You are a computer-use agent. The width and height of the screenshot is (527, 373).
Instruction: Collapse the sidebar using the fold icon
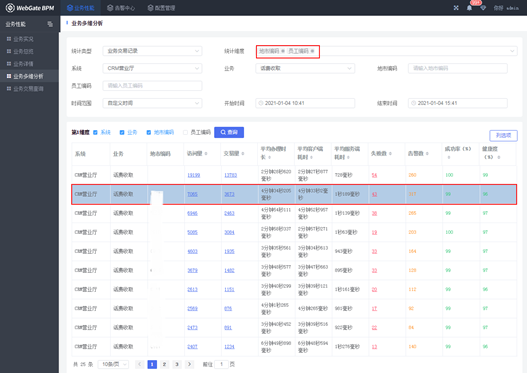50,24
